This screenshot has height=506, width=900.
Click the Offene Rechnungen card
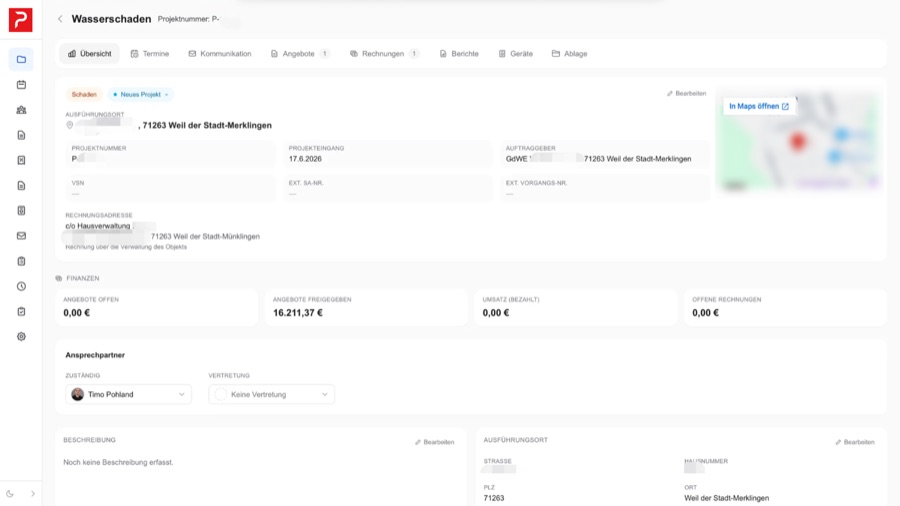(x=785, y=308)
